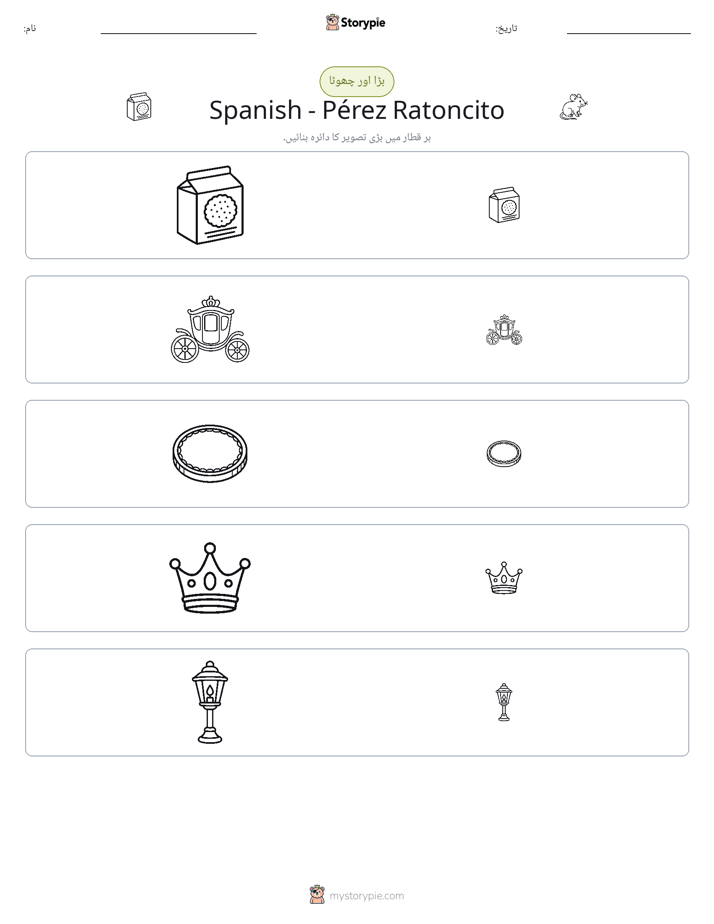Click the small coin picture
This screenshot has height=924, width=714.
click(x=504, y=454)
